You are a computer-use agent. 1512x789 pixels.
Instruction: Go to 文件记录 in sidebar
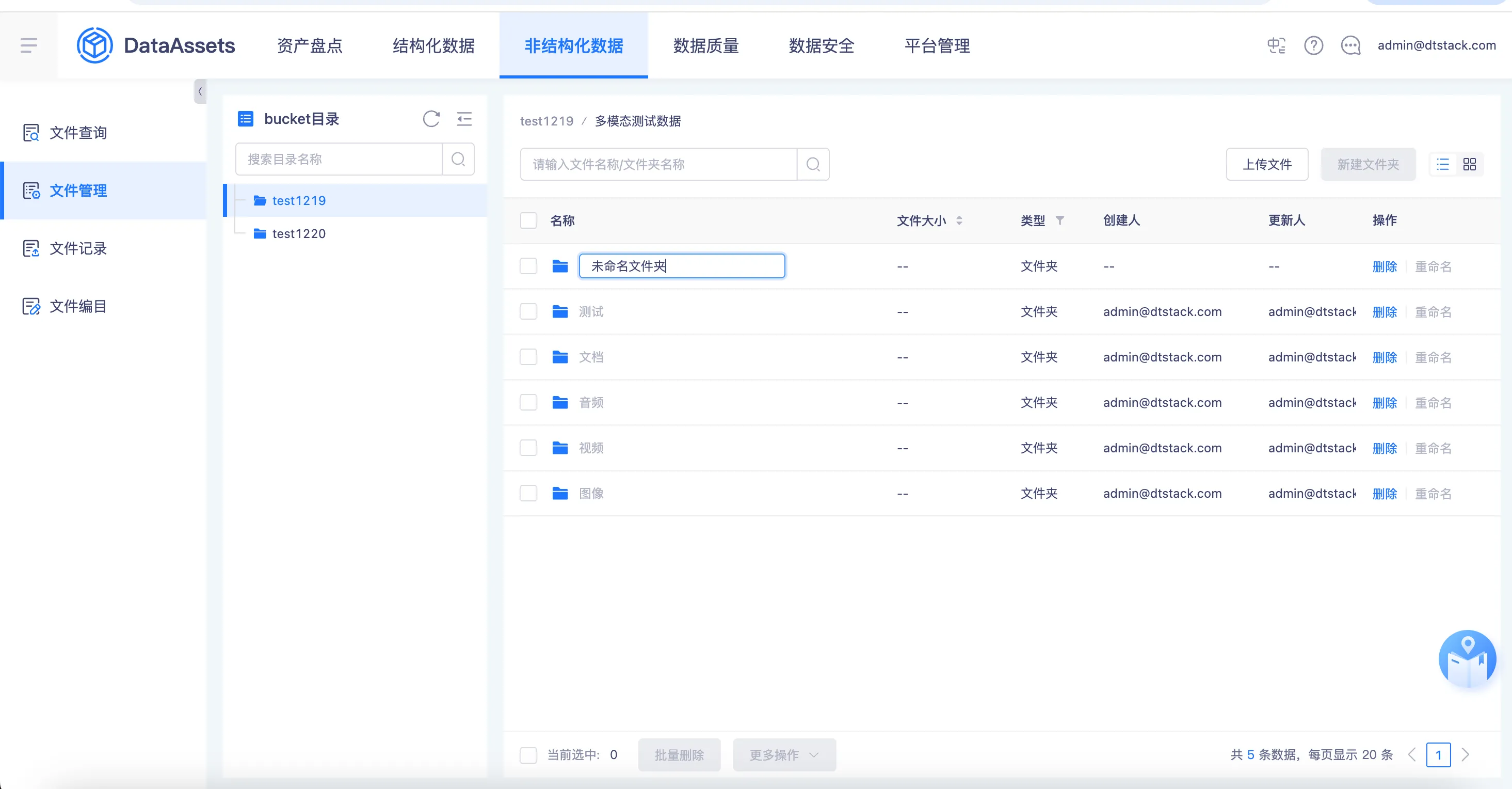[77, 248]
